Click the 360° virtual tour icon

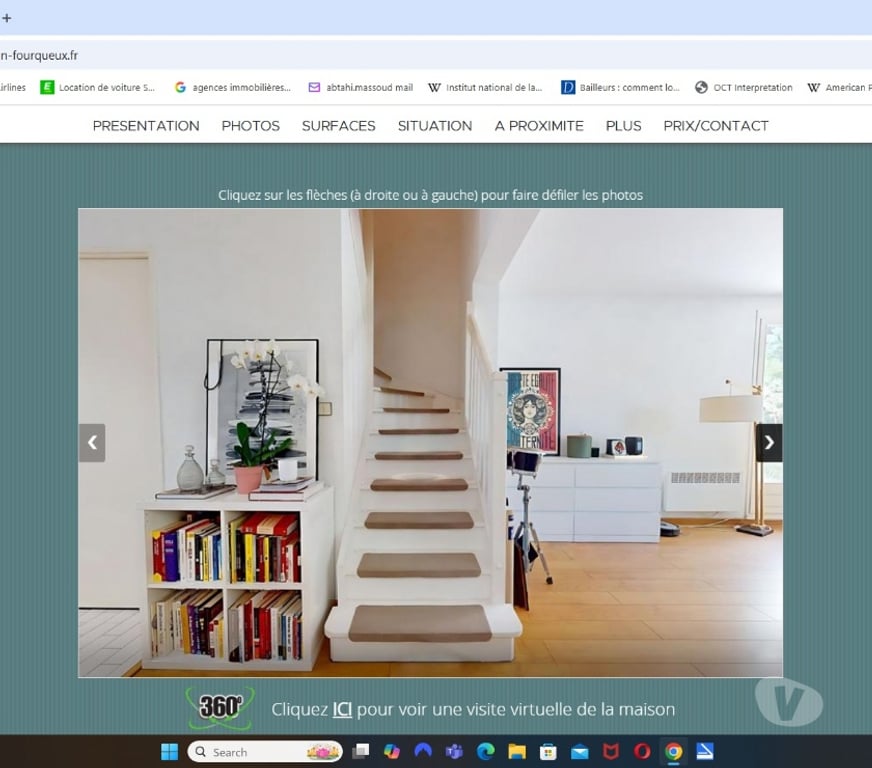pos(220,707)
